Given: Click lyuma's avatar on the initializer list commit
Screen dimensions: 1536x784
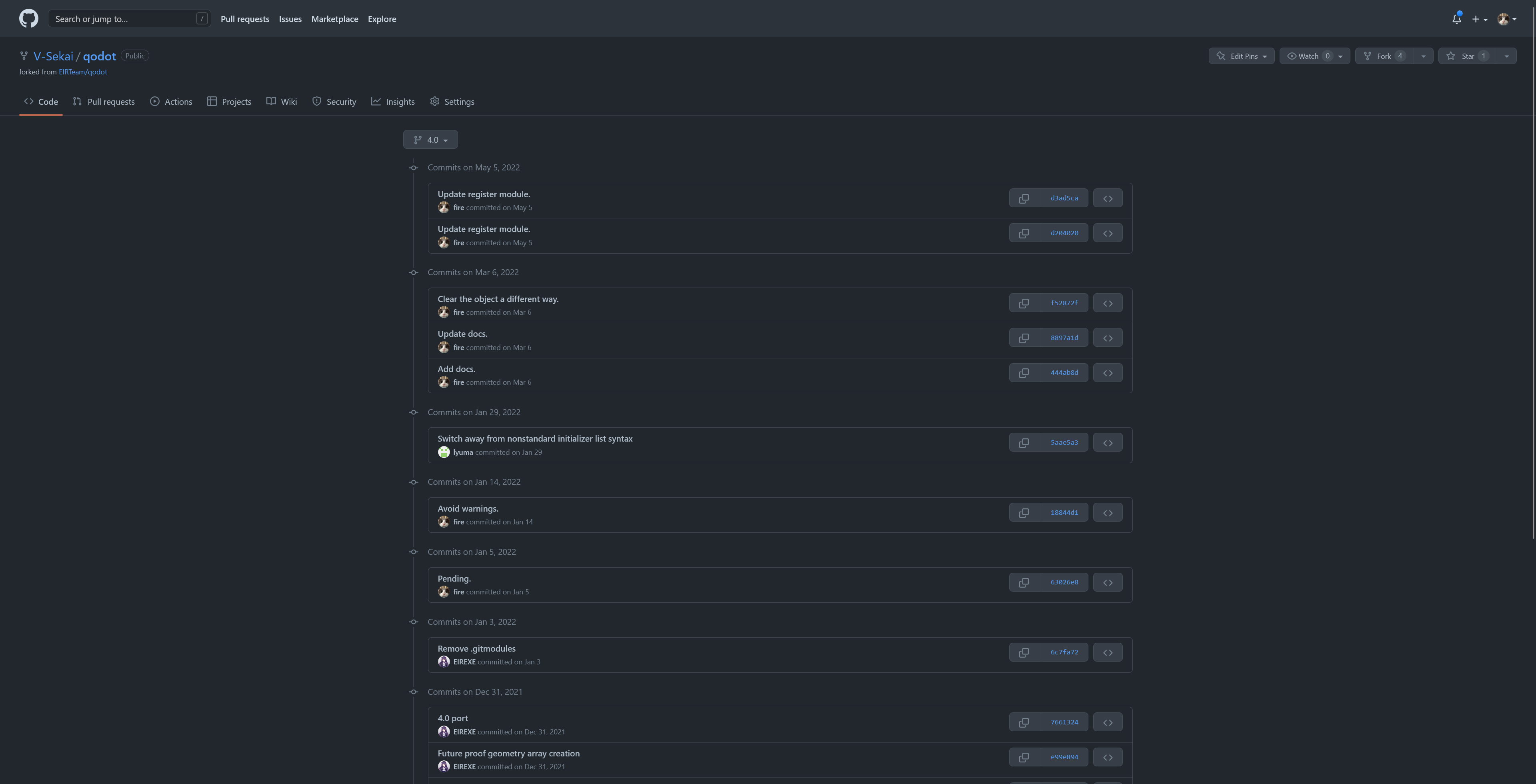Looking at the screenshot, I should point(444,452).
